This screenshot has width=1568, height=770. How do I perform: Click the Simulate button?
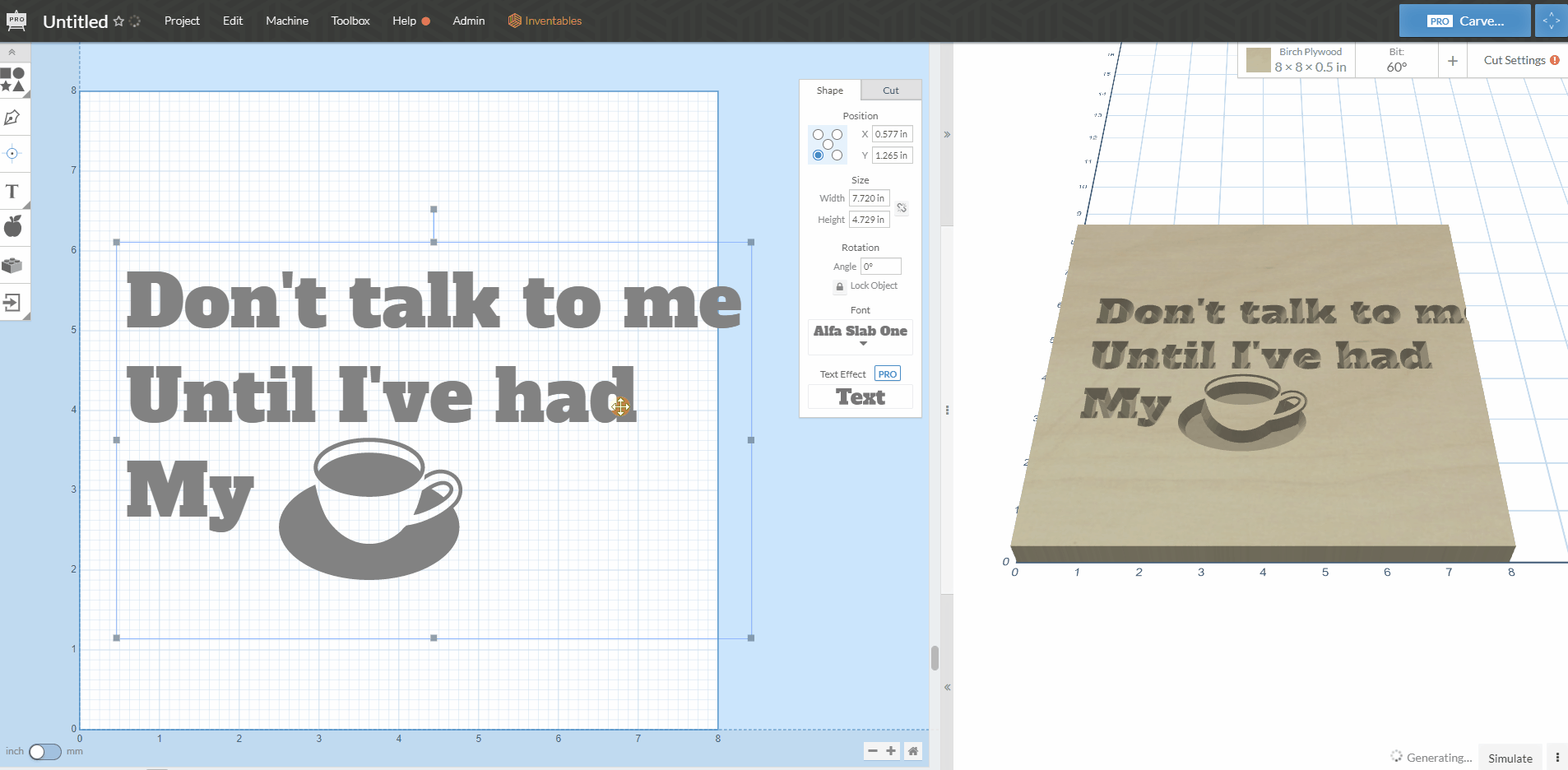click(1510, 758)
